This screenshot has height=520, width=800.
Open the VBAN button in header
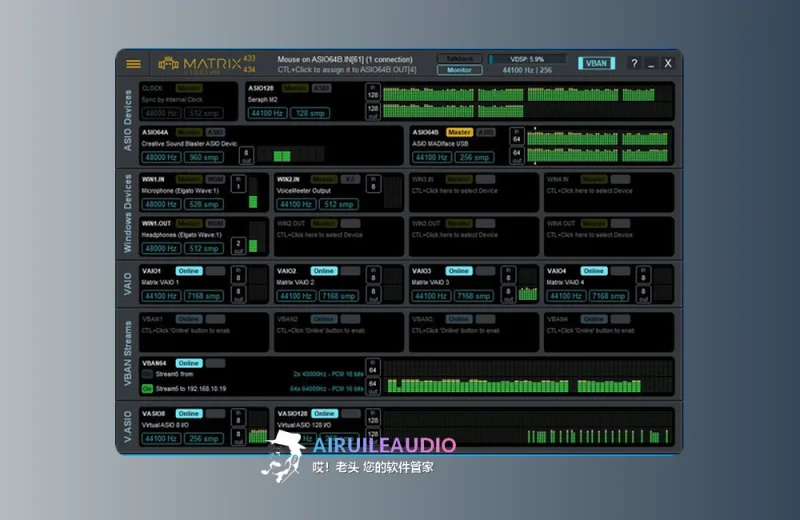coord(596,63)
